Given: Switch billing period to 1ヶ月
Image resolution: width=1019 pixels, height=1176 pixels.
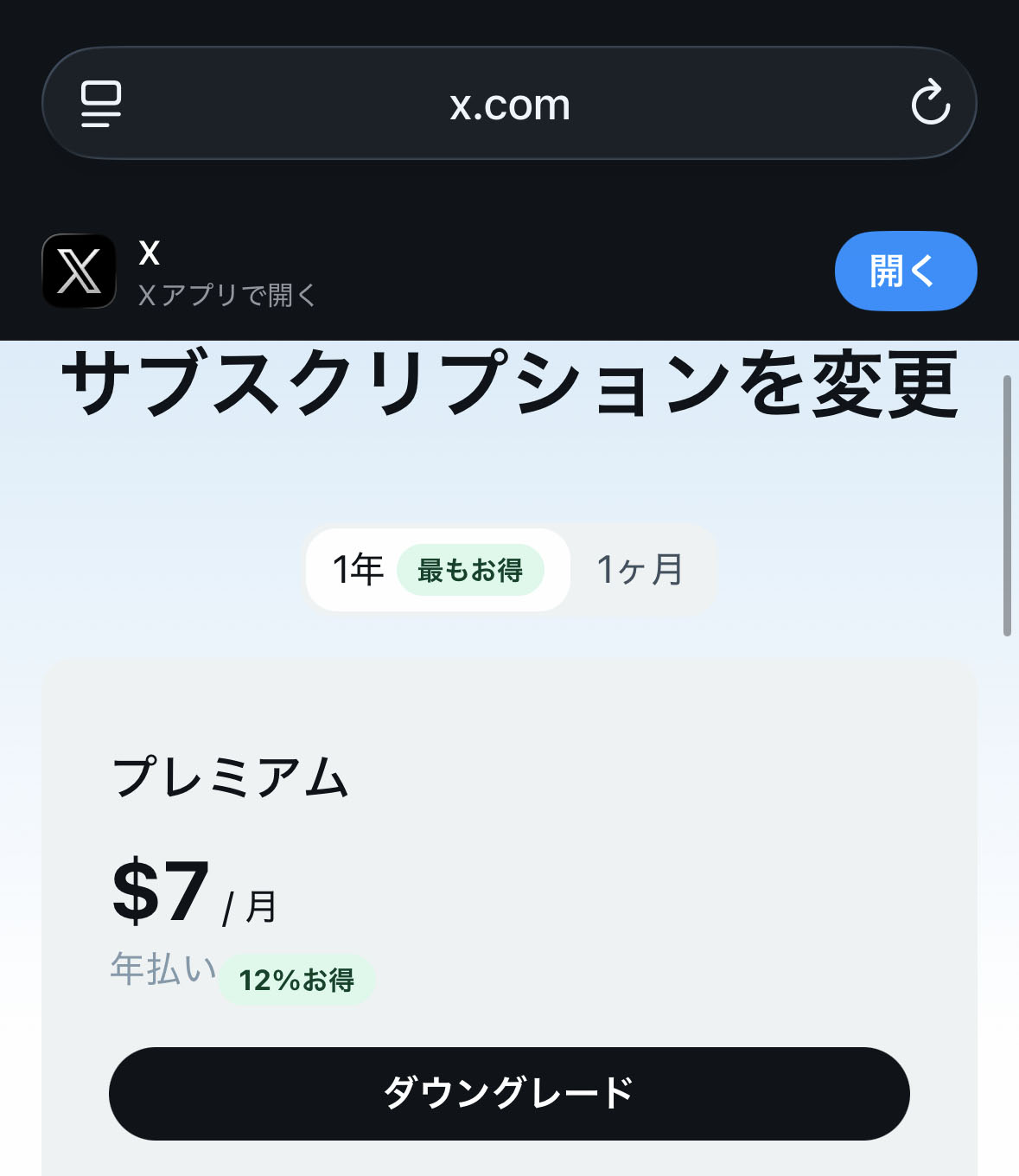Looking at the screenshot, I should (x=640, y=570).
